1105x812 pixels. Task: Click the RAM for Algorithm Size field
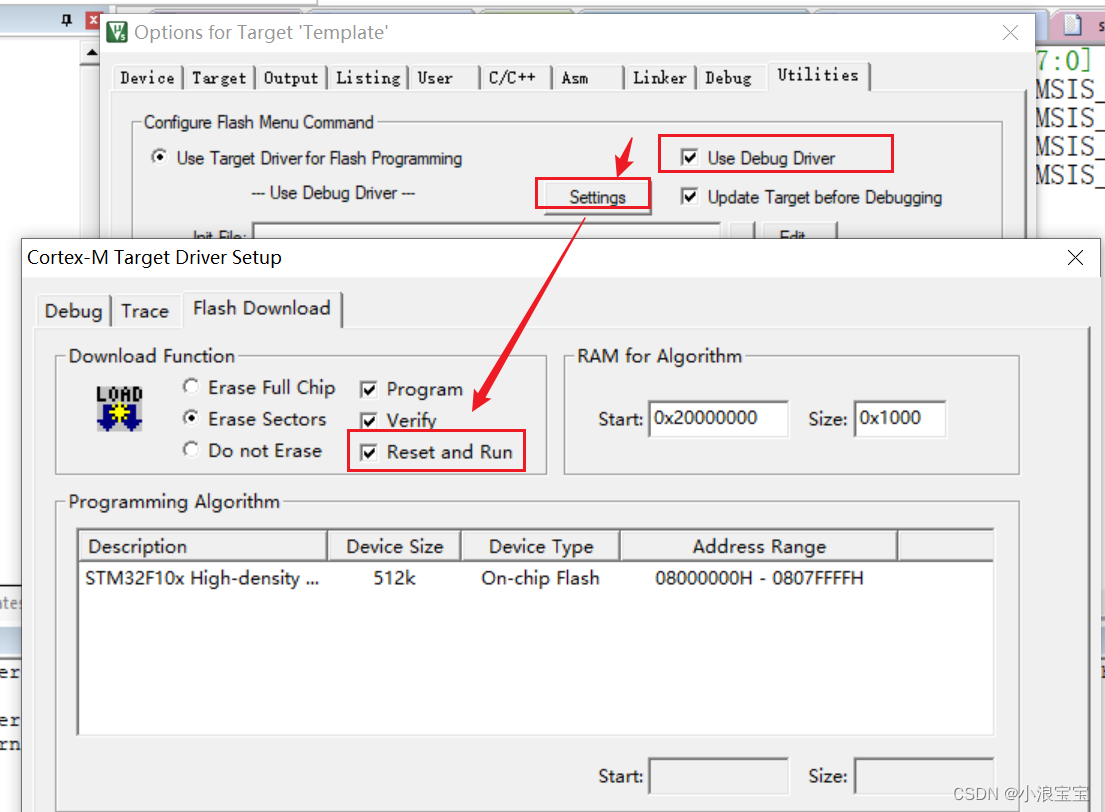coord(900,419)
